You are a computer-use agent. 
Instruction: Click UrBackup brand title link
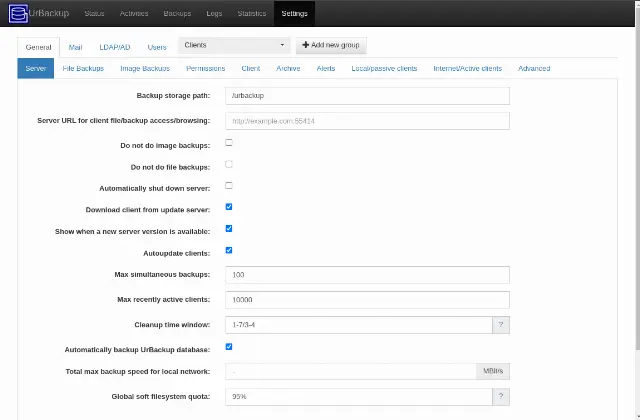coord(49,13)
